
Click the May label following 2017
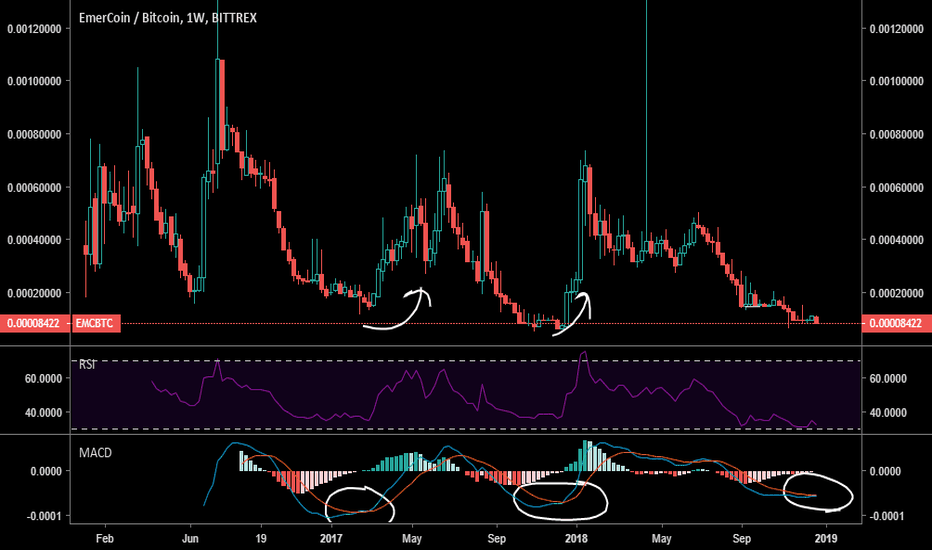(x=411, y=539)
